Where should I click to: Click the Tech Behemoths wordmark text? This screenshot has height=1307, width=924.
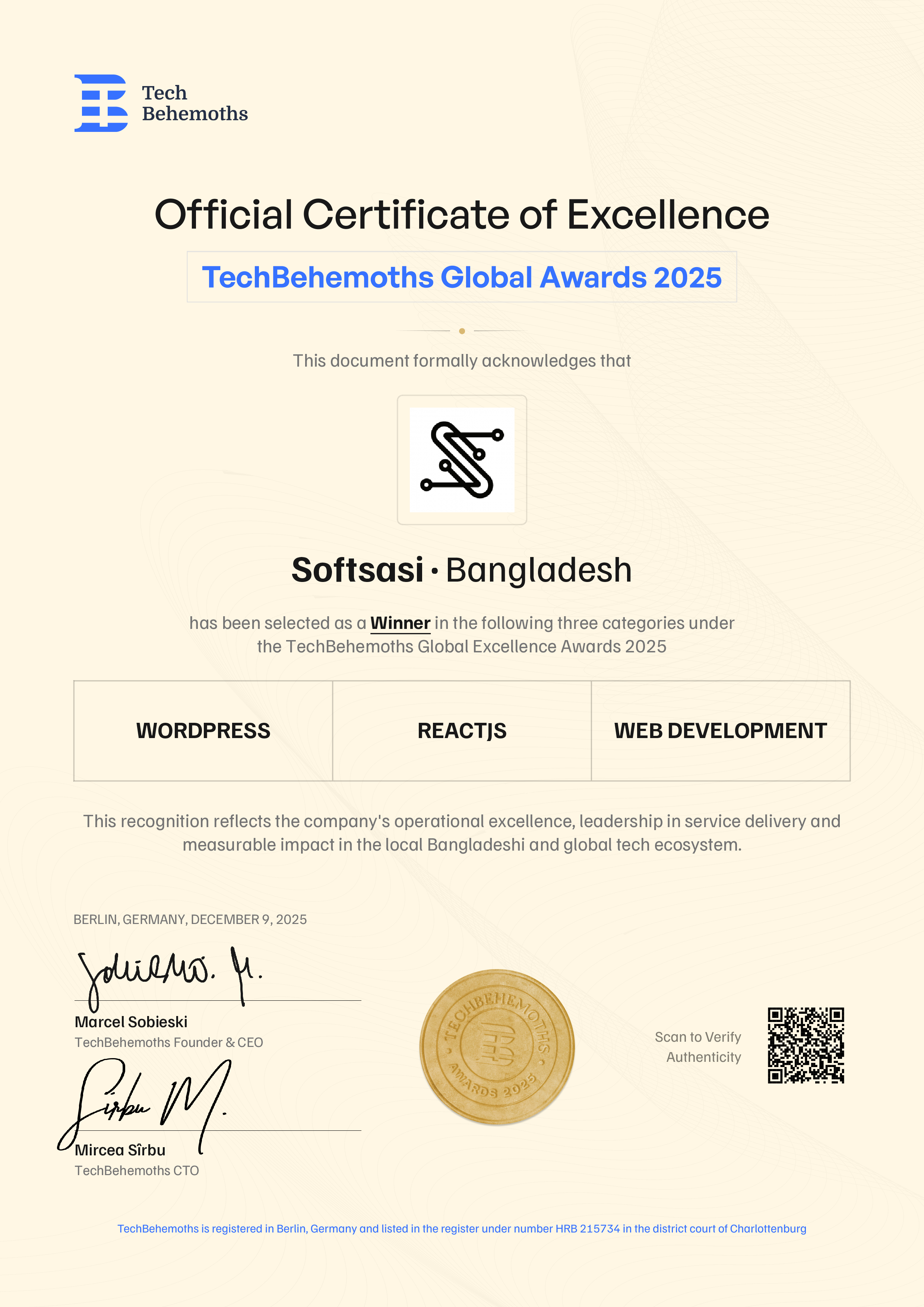(x=195, y=103)
